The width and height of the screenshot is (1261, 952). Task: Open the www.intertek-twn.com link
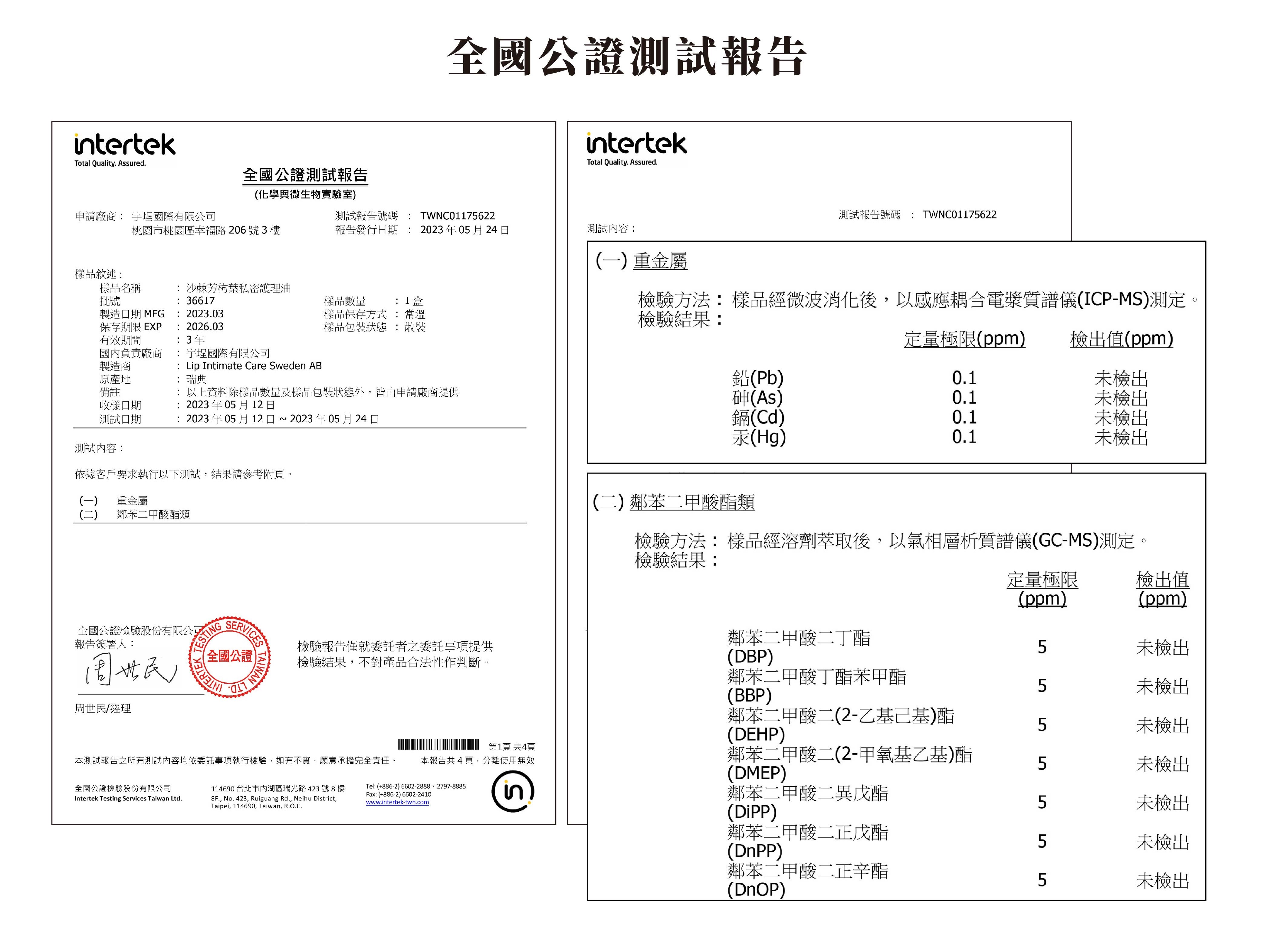tap(397, 802)
